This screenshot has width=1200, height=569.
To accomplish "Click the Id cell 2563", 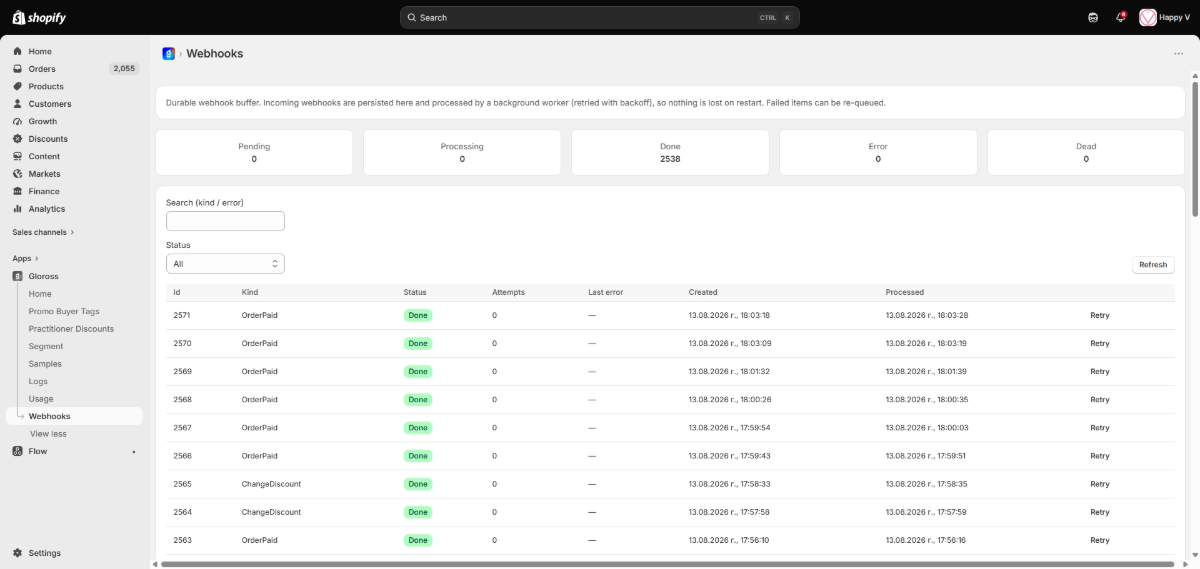I will tap(183, 540).
